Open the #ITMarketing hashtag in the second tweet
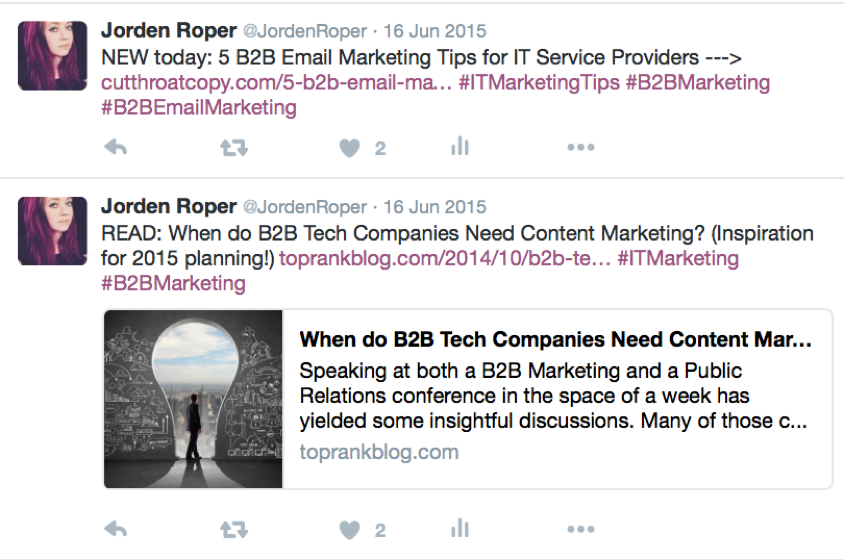The height and width of the screenshot is (560, 844). 678,258
